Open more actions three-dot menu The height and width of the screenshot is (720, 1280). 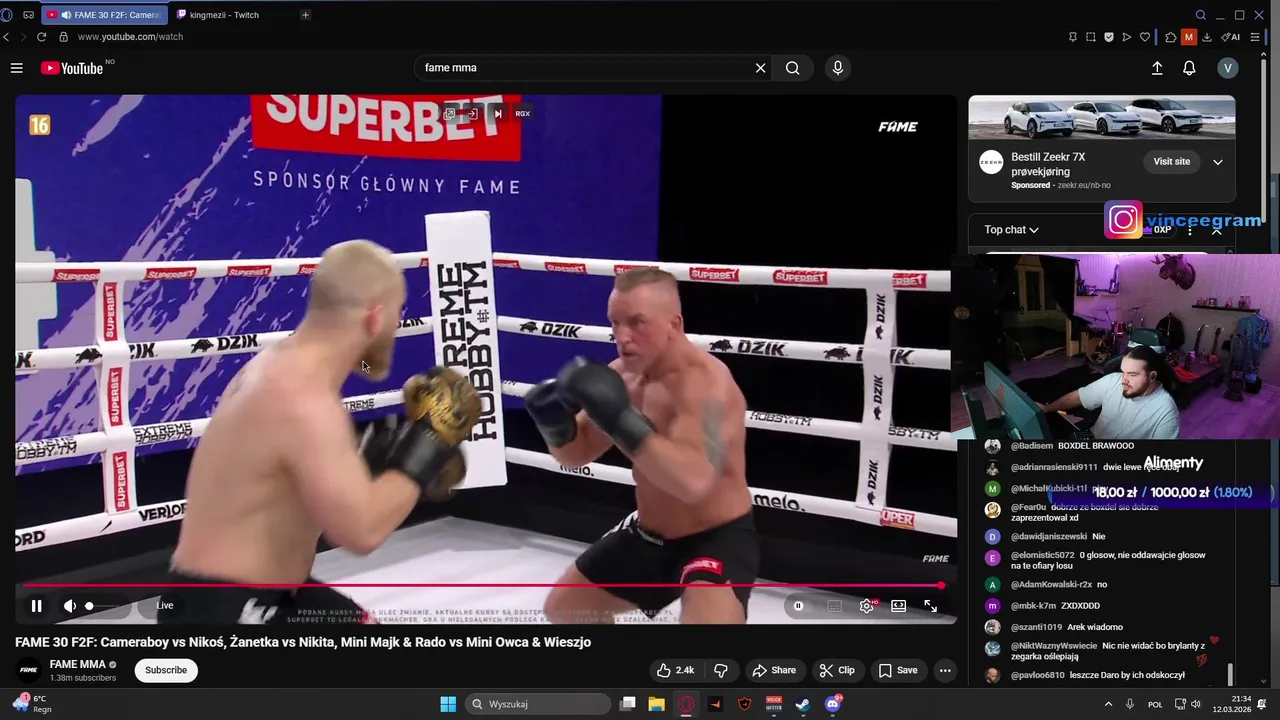[945, 670]
